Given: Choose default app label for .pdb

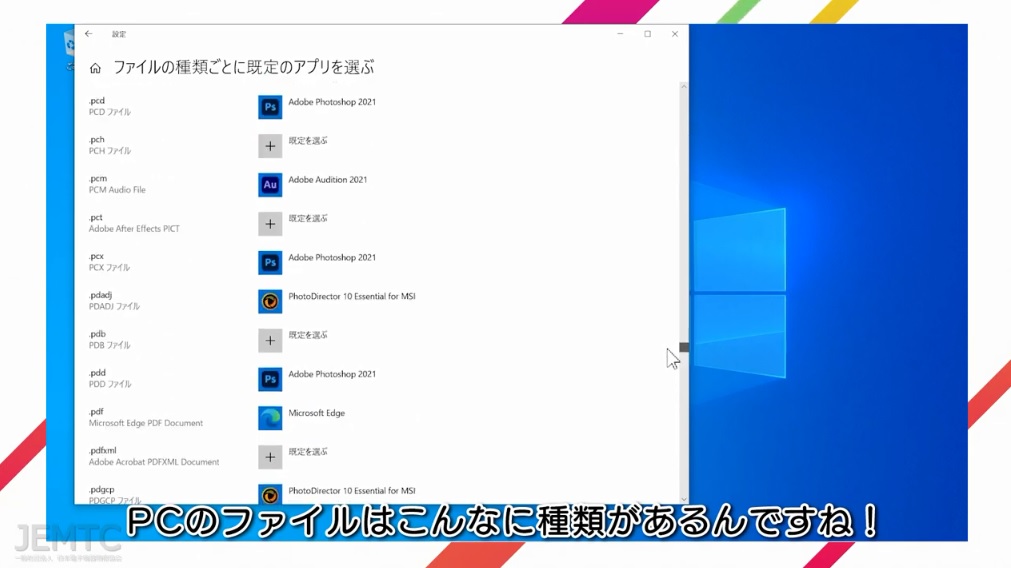Looking at the screenshot, I should 308,335.
